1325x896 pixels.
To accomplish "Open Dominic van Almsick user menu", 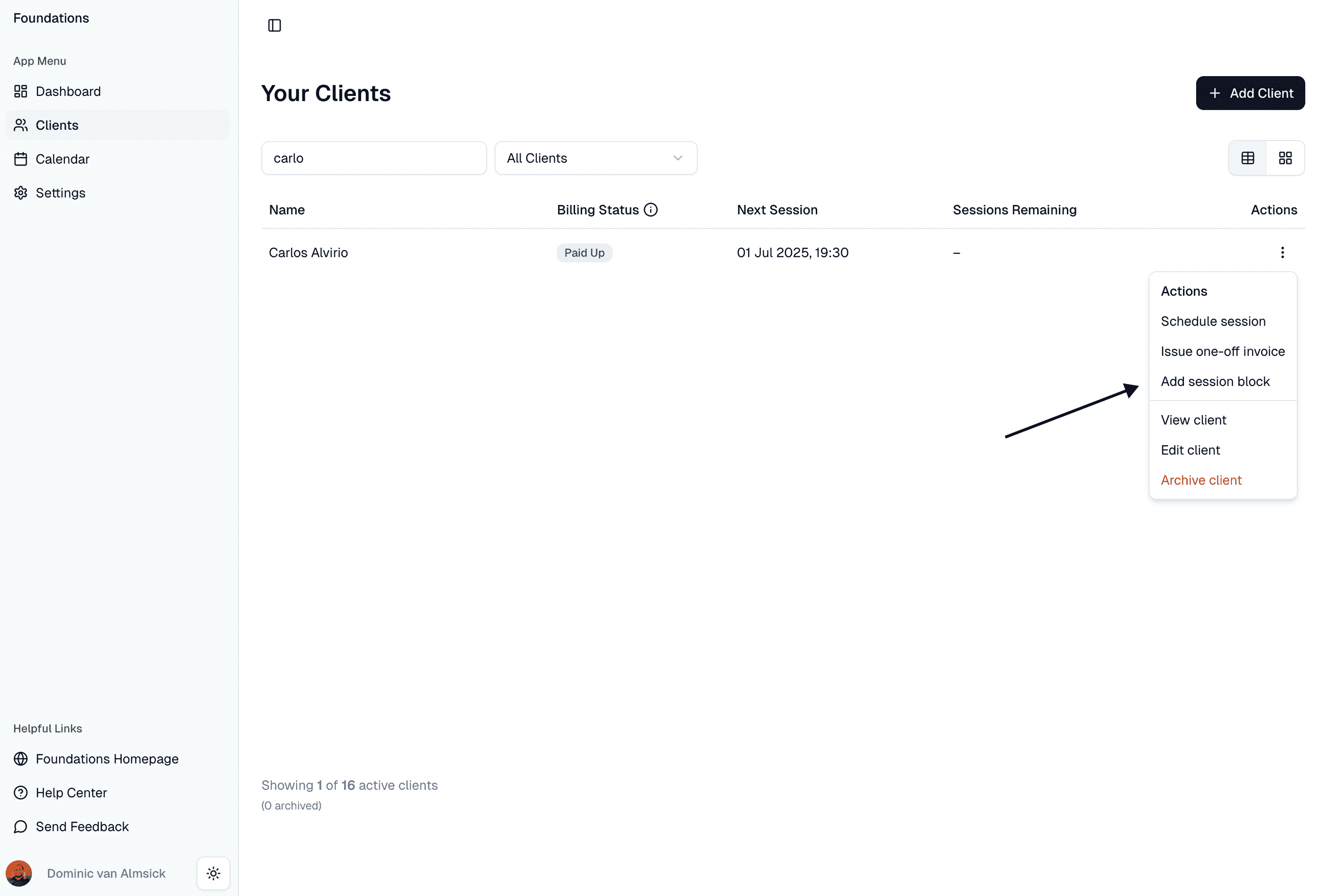I will click(106, 873).
